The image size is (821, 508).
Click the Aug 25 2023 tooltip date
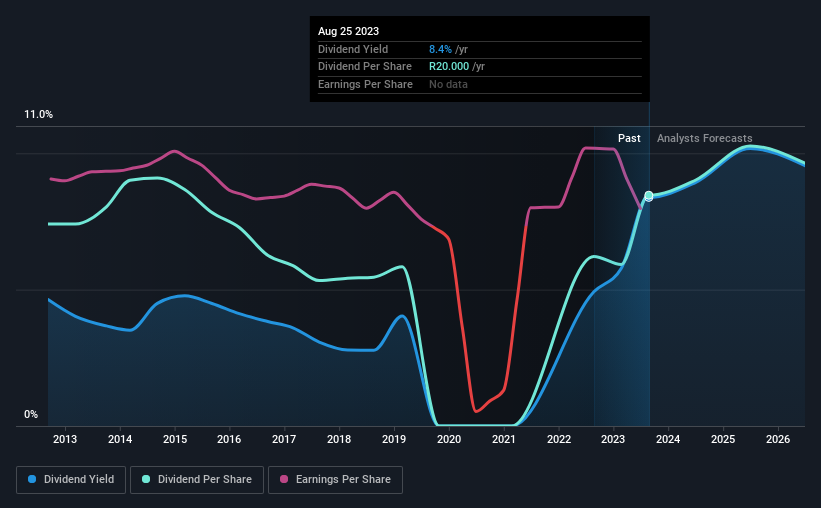tap(348, 31)
